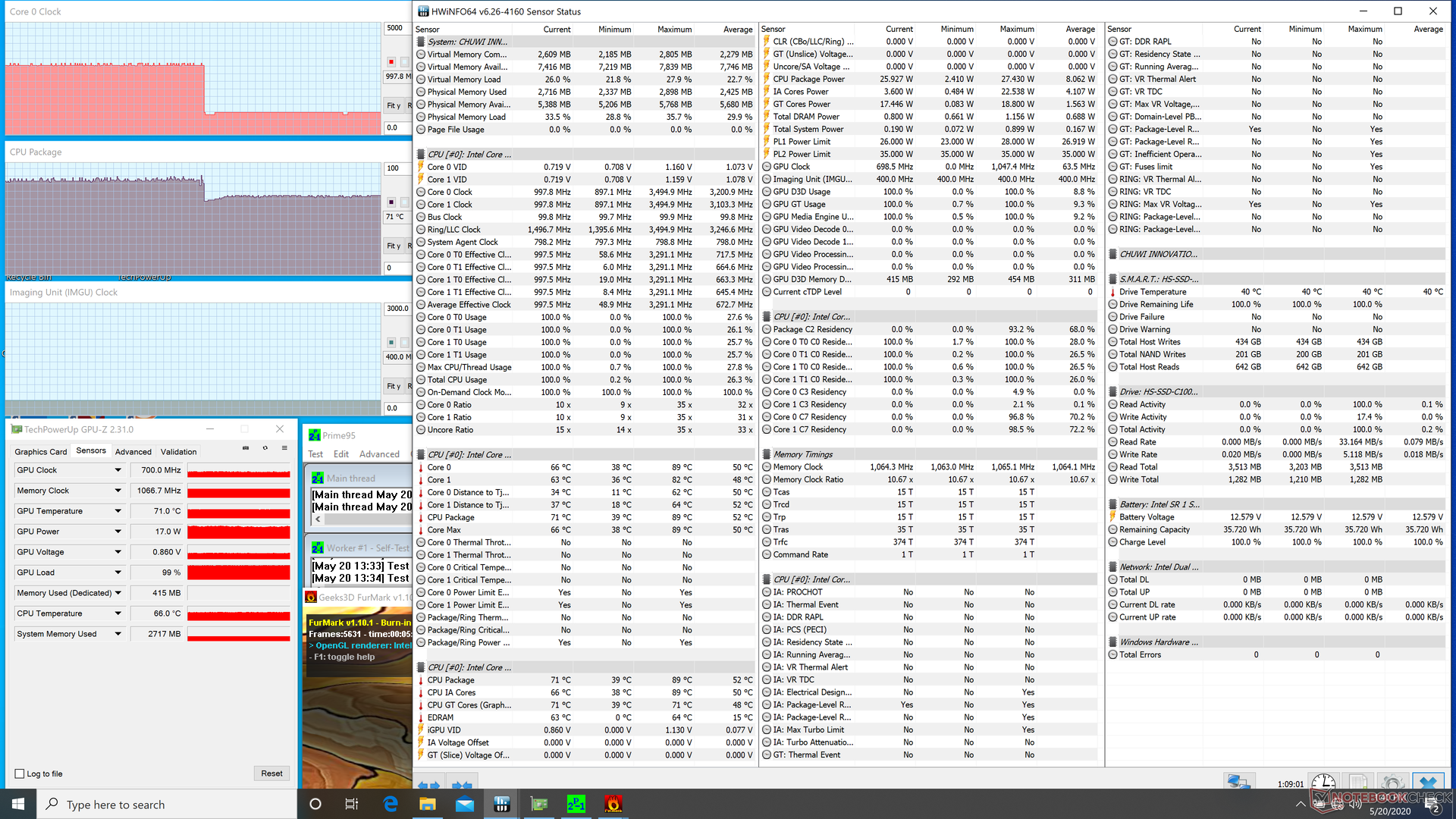
Task: Open the GPU Load sensor dropdown
Action: click(118, 573)
